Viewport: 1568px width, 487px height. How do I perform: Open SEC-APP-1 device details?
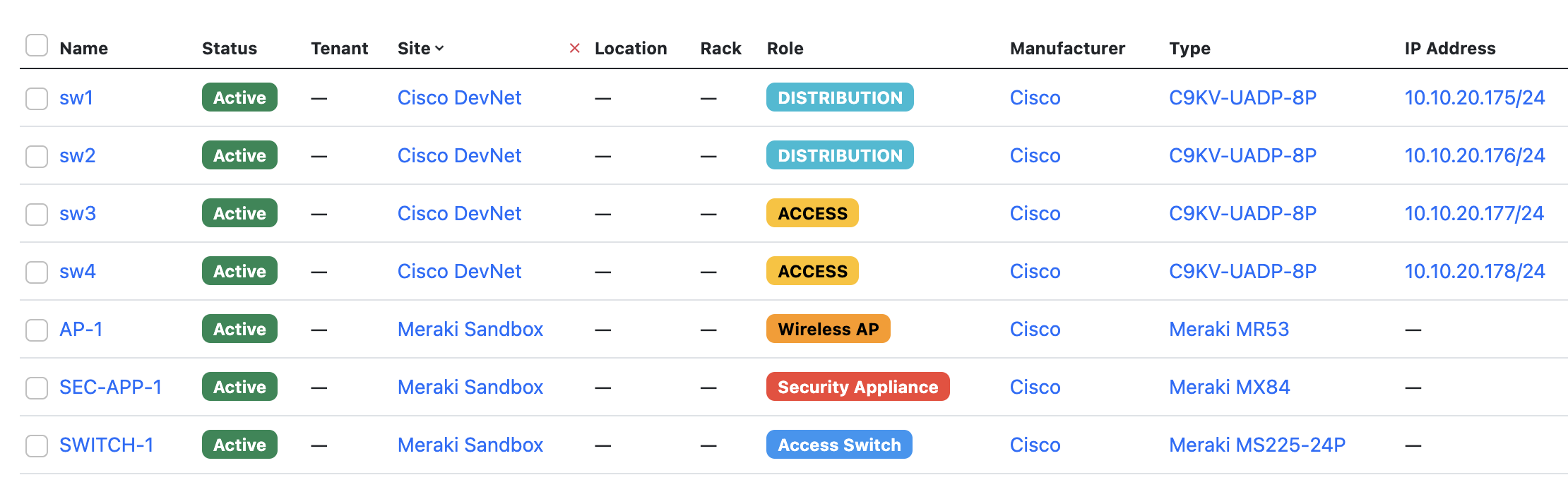pyautogui.click(x=110, y=387)
